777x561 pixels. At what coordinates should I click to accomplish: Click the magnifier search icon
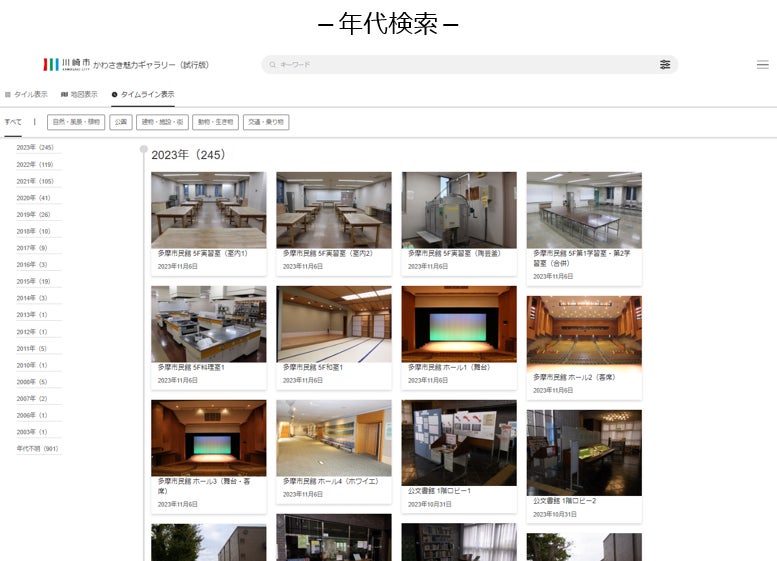[x=272, y=64]
